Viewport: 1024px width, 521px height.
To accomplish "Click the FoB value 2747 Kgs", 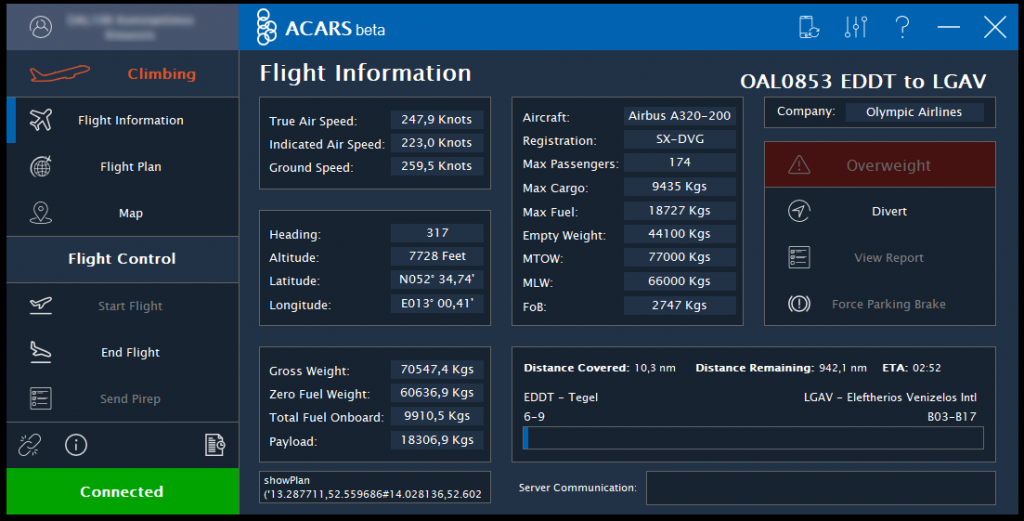I will (x=679, y=305).
